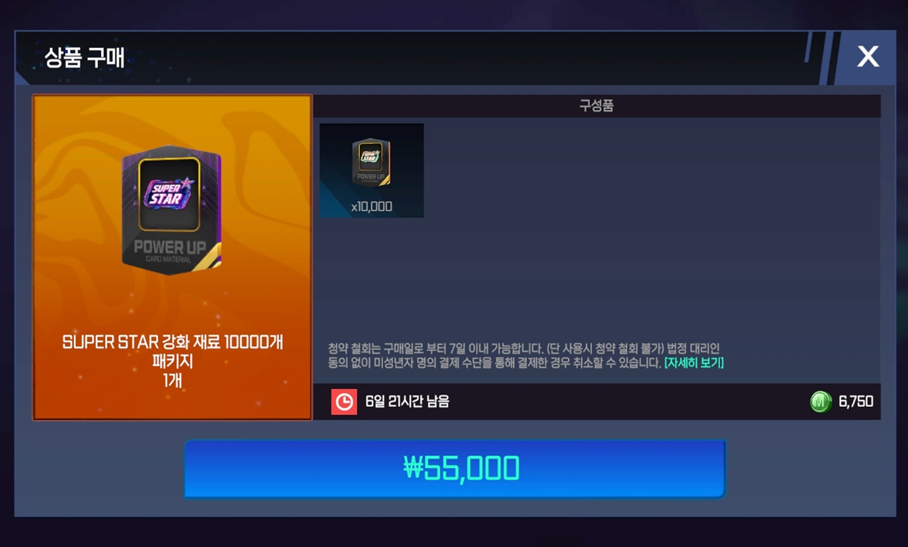Tap the large SUPER STAR logo on the card
Image resolution: width=908 pixels, height=547 pixels.
point(169,194)
